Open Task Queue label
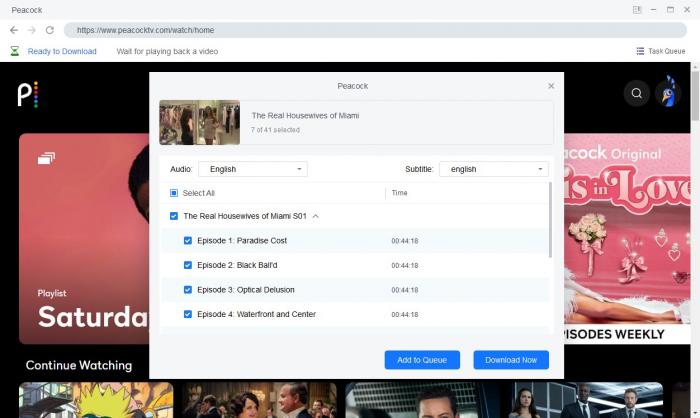Viewport: 700px width, 418px height. [x=667, y=51]
